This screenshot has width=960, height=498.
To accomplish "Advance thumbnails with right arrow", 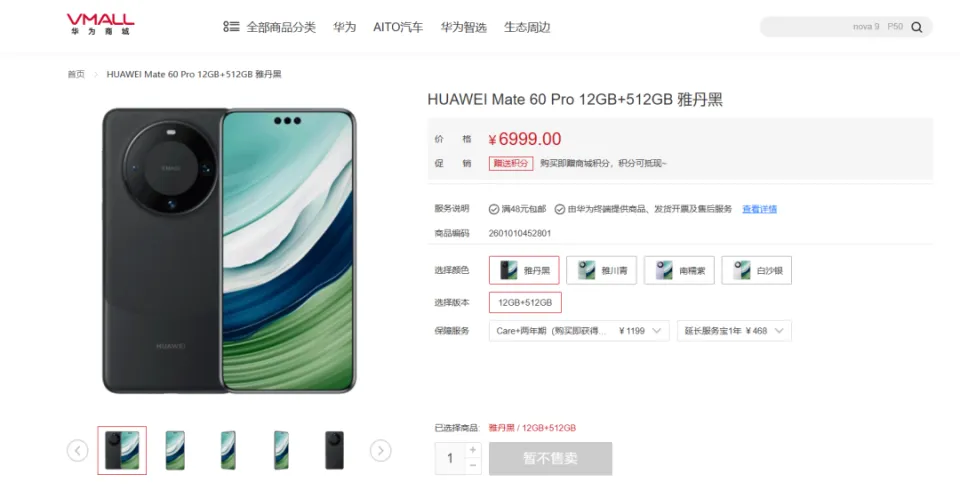I will click(x=380, y=451).
